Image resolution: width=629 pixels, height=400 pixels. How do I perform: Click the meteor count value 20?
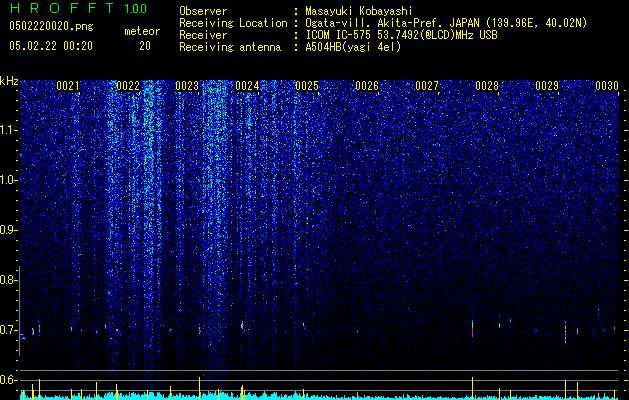[x=145, y=46]
